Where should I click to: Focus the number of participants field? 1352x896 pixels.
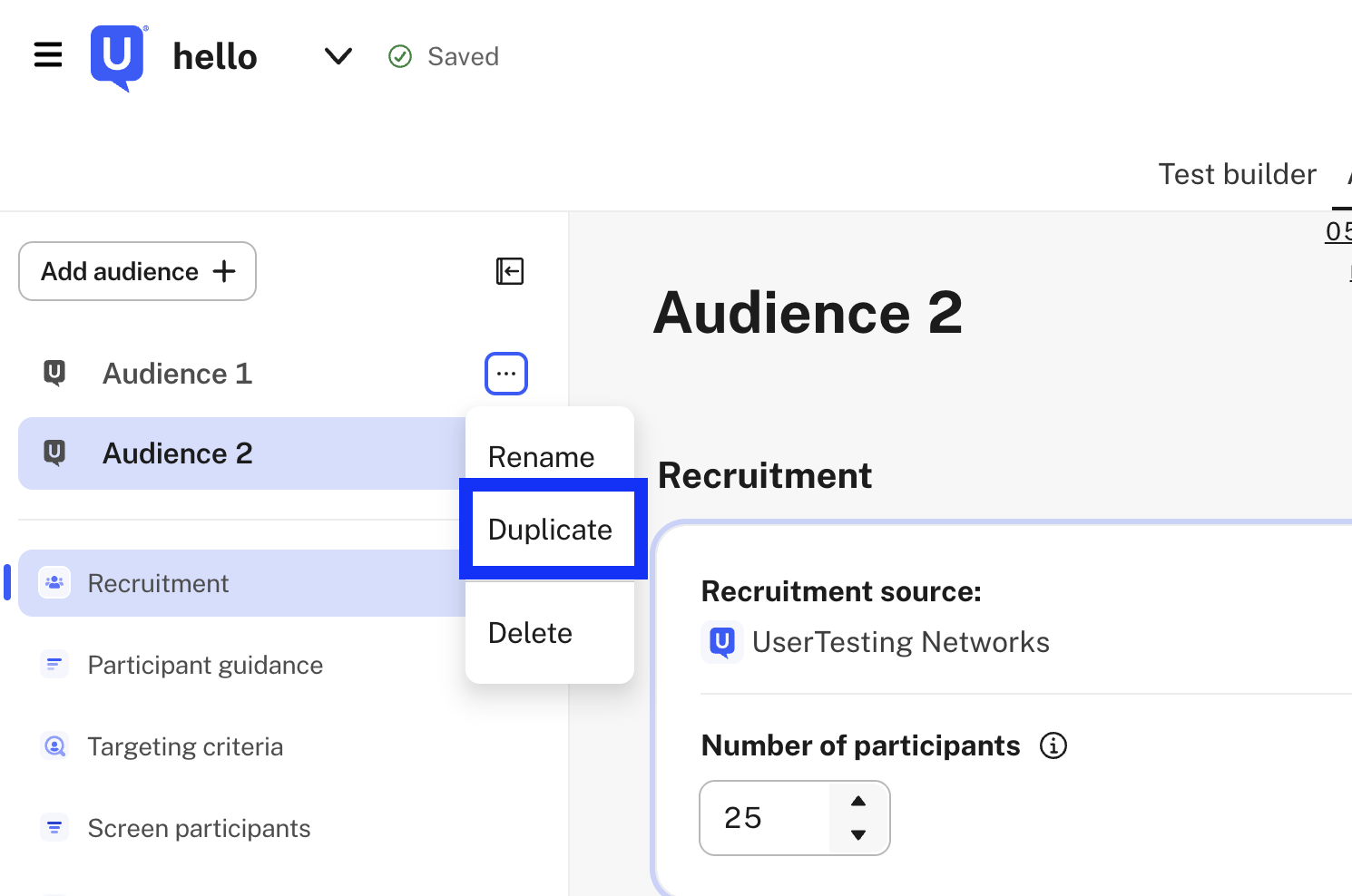click(765, 818)
